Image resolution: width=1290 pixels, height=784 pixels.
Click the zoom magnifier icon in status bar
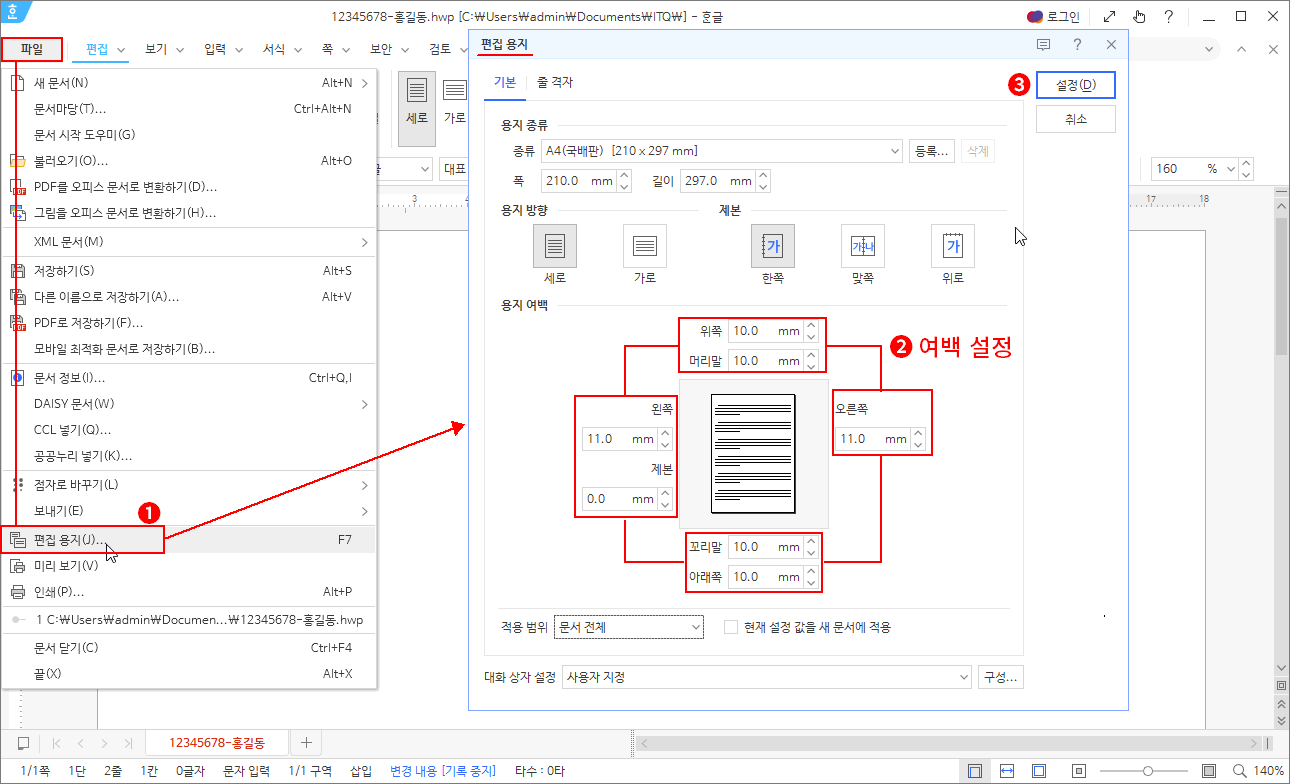click(x=1240, y=770)
